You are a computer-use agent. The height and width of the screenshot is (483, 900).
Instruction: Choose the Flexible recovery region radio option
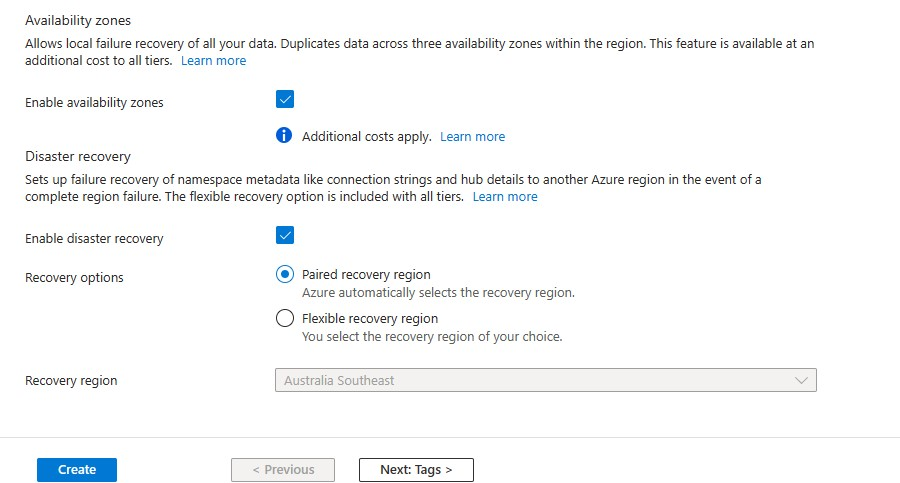click(285, 319)
